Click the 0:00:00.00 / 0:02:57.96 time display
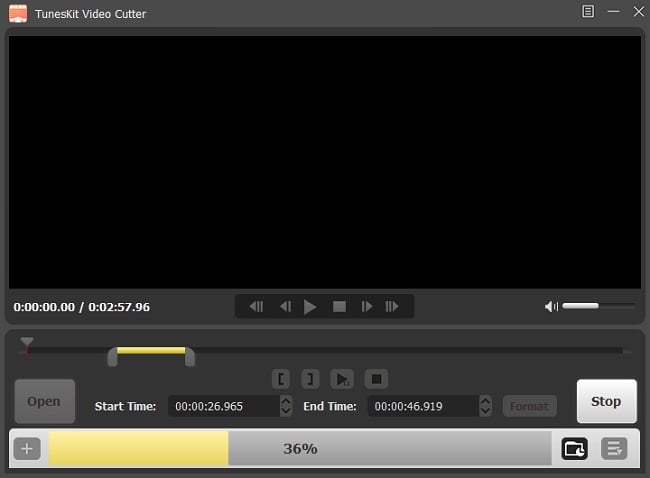The height and width of the screenshot is (478, 650). coord(82,307)
